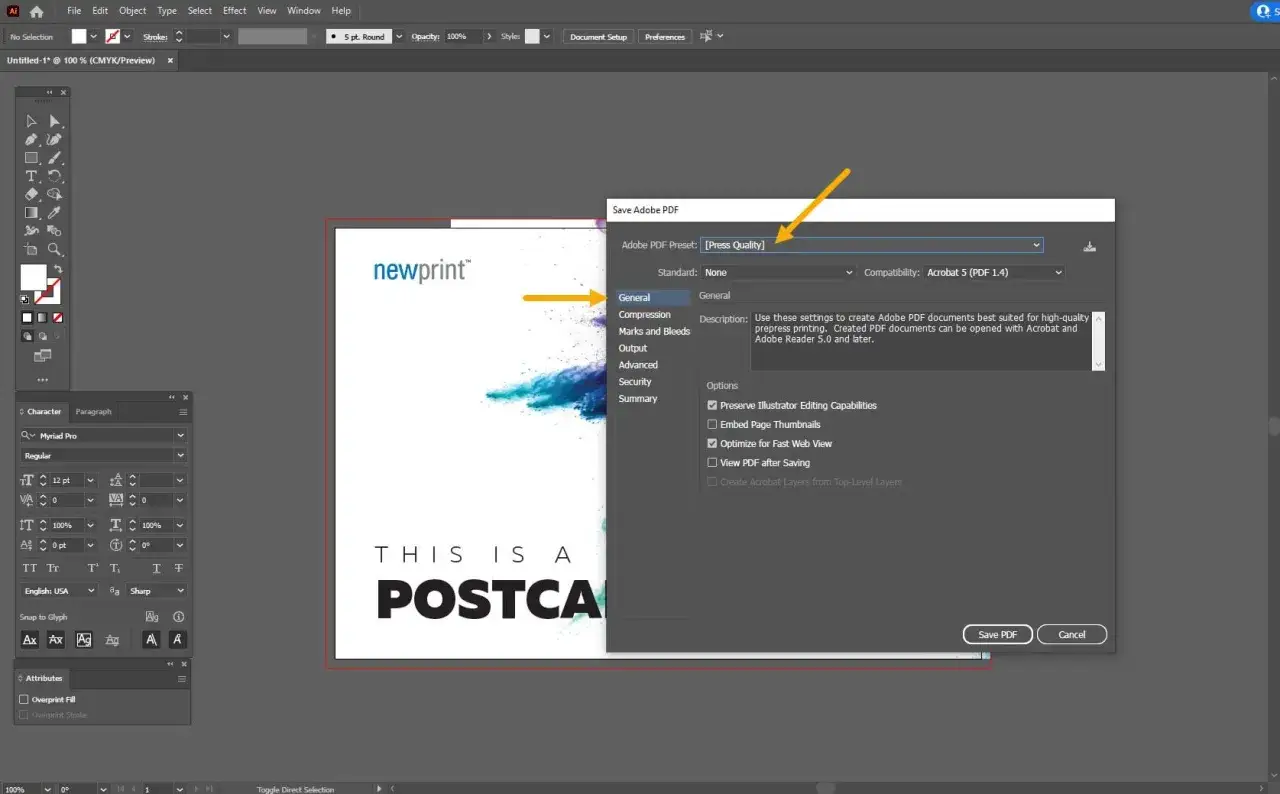Click the Save PDF button
The width and height of the screenshot is (1280, 794).
(998, 635)
